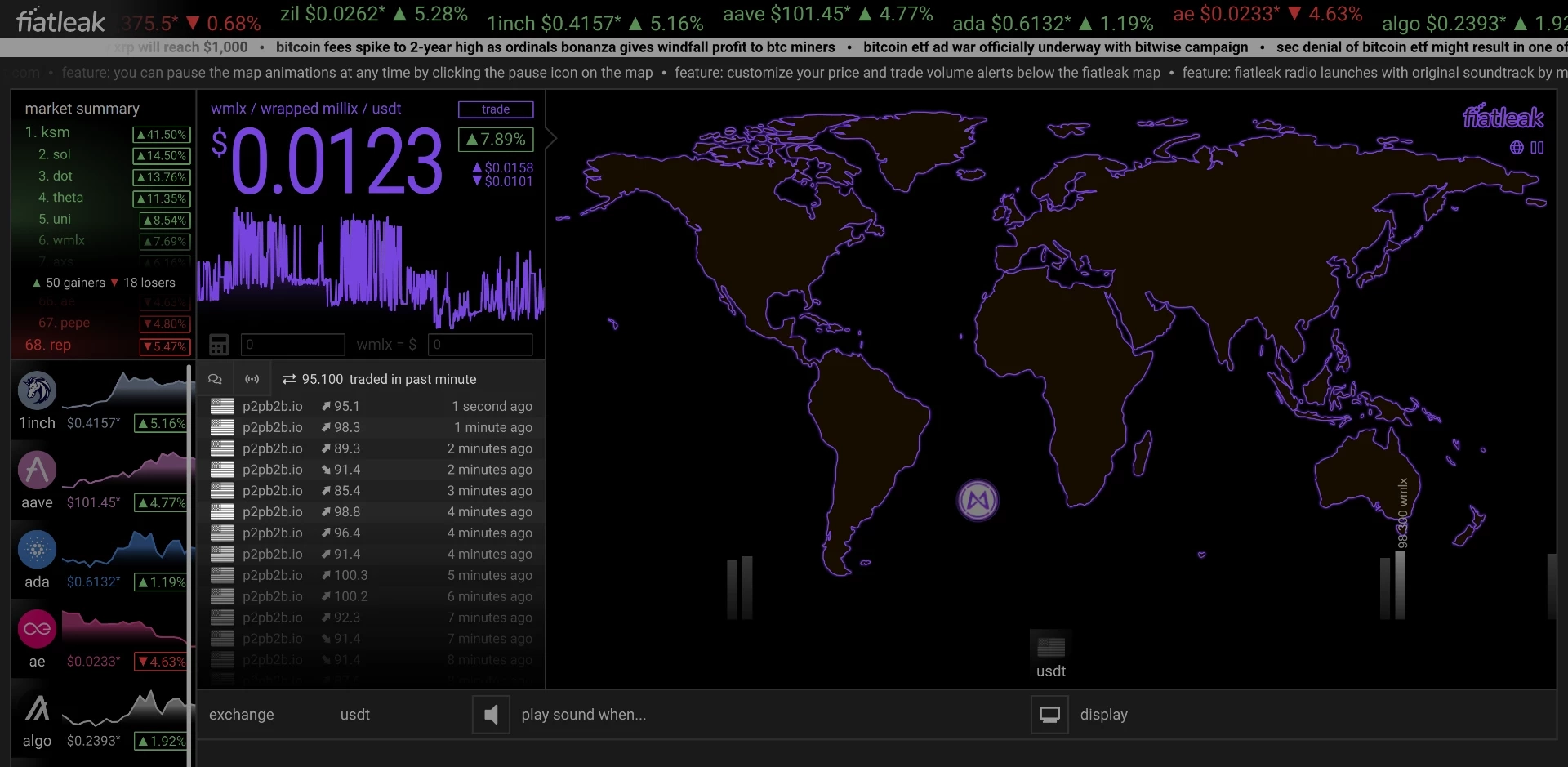Open the calculator icon beside wmlx converter
The width and height of the screenshot is (1568, 767).
click(219, 345)
